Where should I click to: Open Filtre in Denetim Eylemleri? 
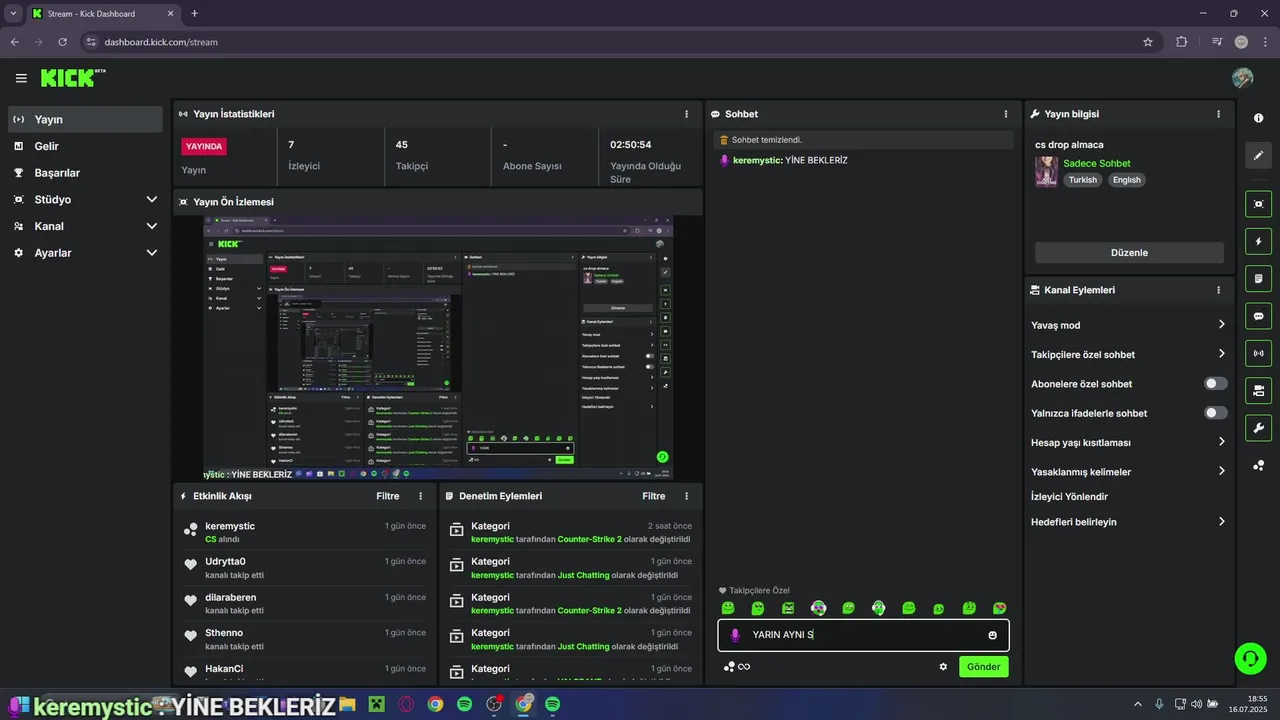coord(653,496)
